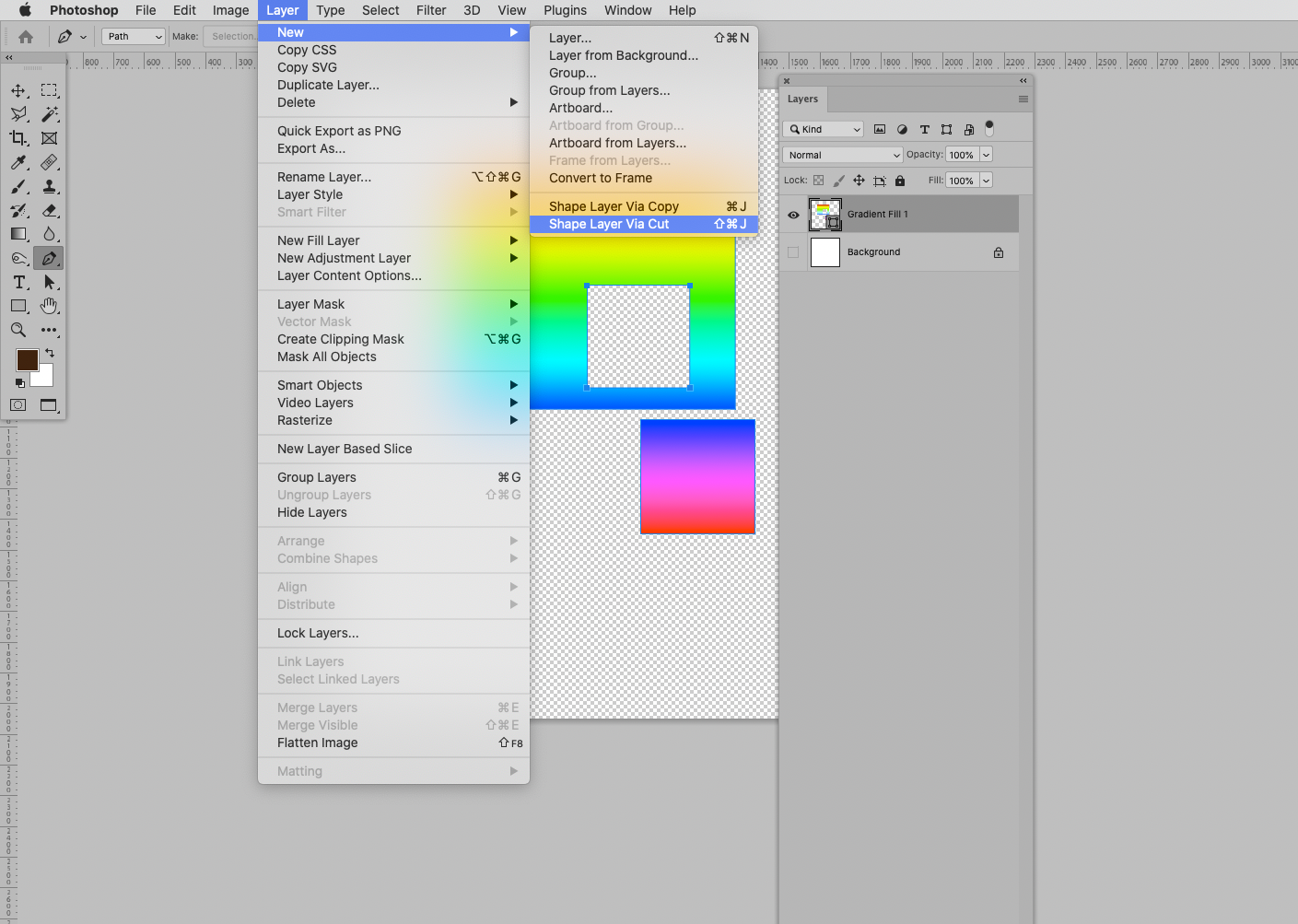Choose Flatten Image
Image resolution: width=1298 pixels, height=924 pixels.
(x=394, y=743)
